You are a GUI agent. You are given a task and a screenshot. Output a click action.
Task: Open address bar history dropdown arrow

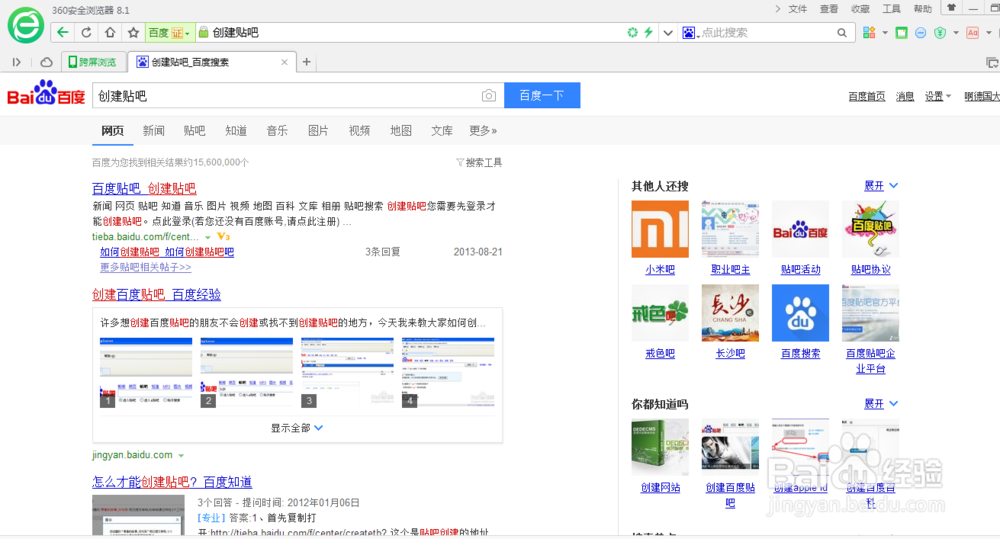668,33
